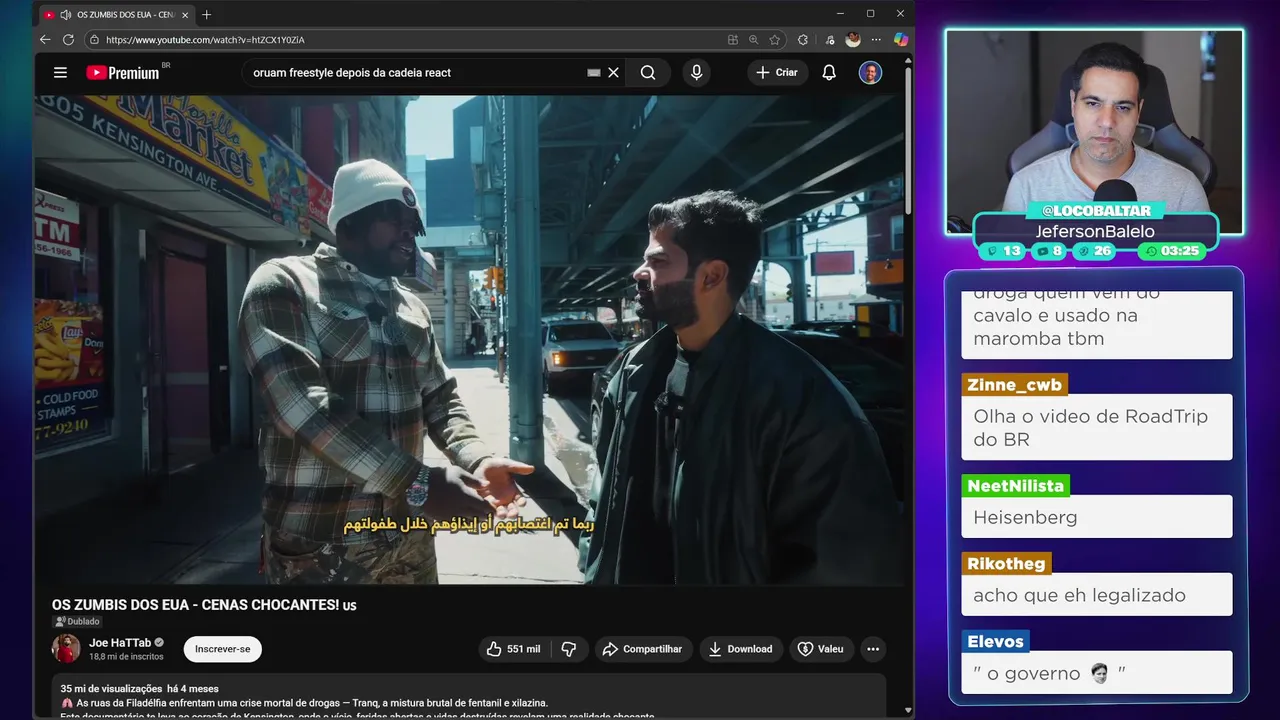This screenshot has width=1280, height=720.
Task: Click Elevos username in chat
Action: pos(995,642)
